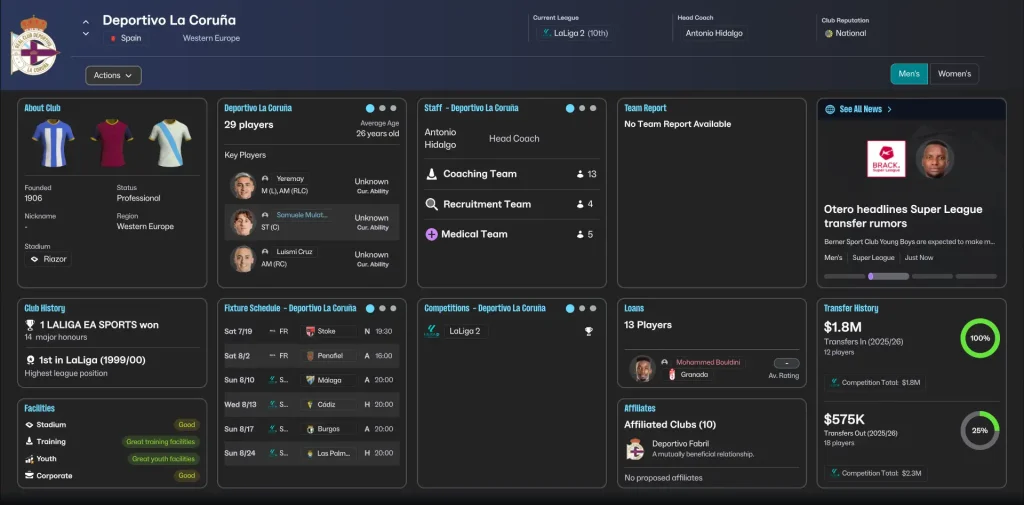Open Luismi Cruz's player portrait
The image size is (1024, 505).
pos(242,259)
